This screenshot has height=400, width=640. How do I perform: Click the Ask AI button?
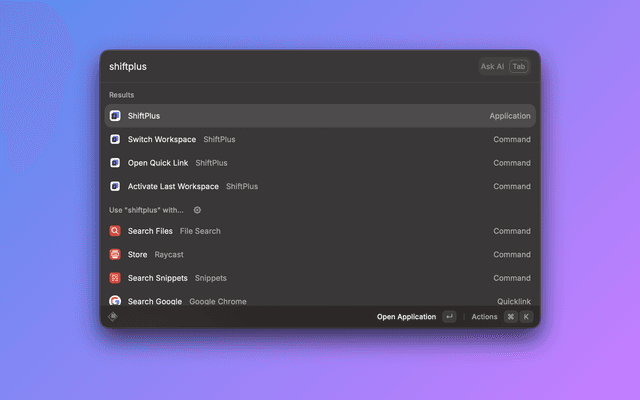point(504,67)
